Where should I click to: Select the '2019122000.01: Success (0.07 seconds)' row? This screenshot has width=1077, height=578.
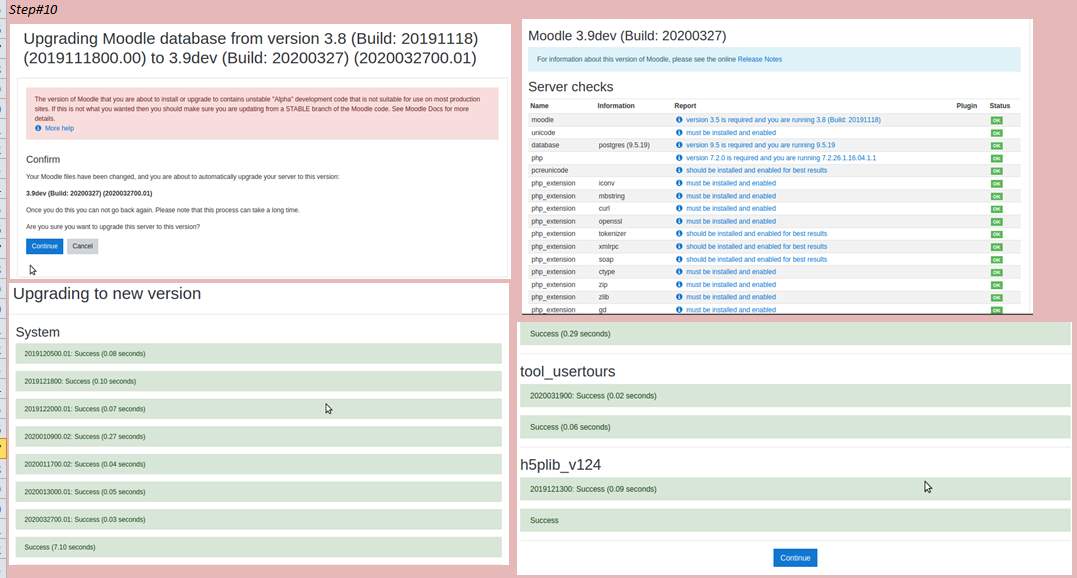coord(258,408)
